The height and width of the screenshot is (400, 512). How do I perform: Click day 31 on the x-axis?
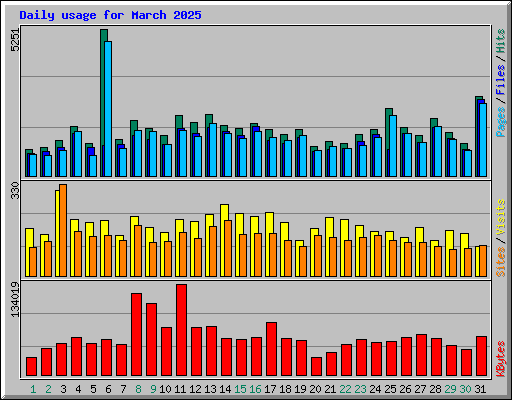(480, 389)
